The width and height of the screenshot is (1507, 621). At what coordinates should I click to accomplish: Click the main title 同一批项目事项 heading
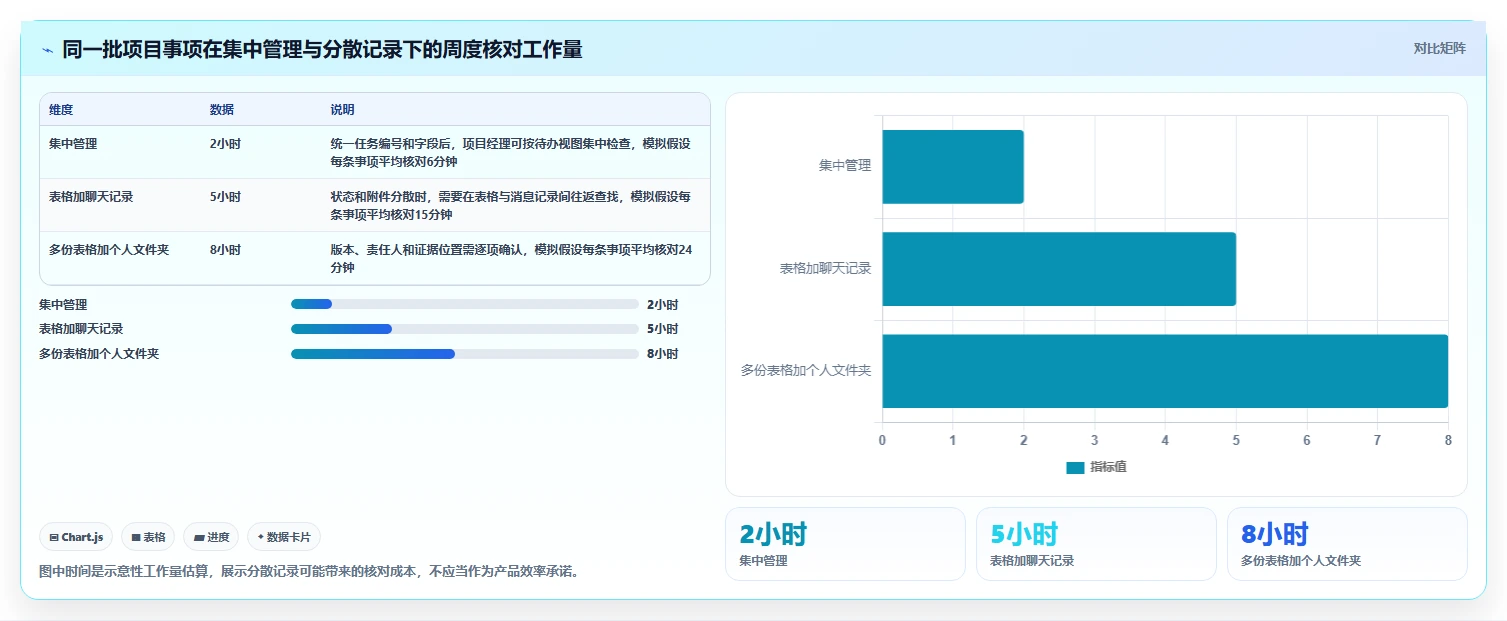[x=322, y=49]
